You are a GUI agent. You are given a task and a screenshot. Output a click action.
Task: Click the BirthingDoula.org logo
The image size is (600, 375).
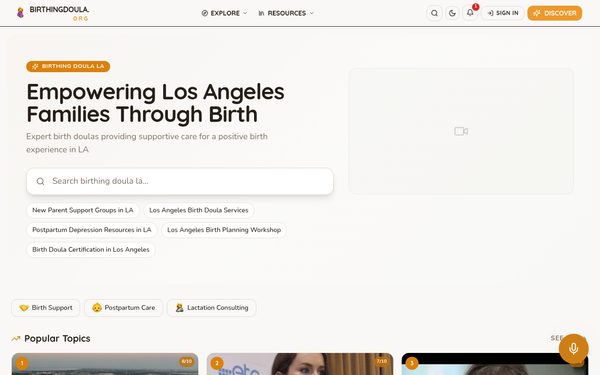click(x=53, y=13)
